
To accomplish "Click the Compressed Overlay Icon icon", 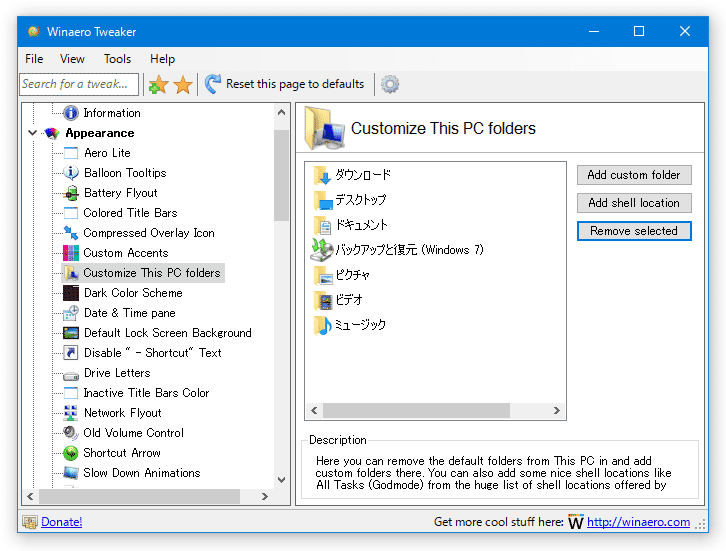I will pyautogui.click(x=71, y=233).
